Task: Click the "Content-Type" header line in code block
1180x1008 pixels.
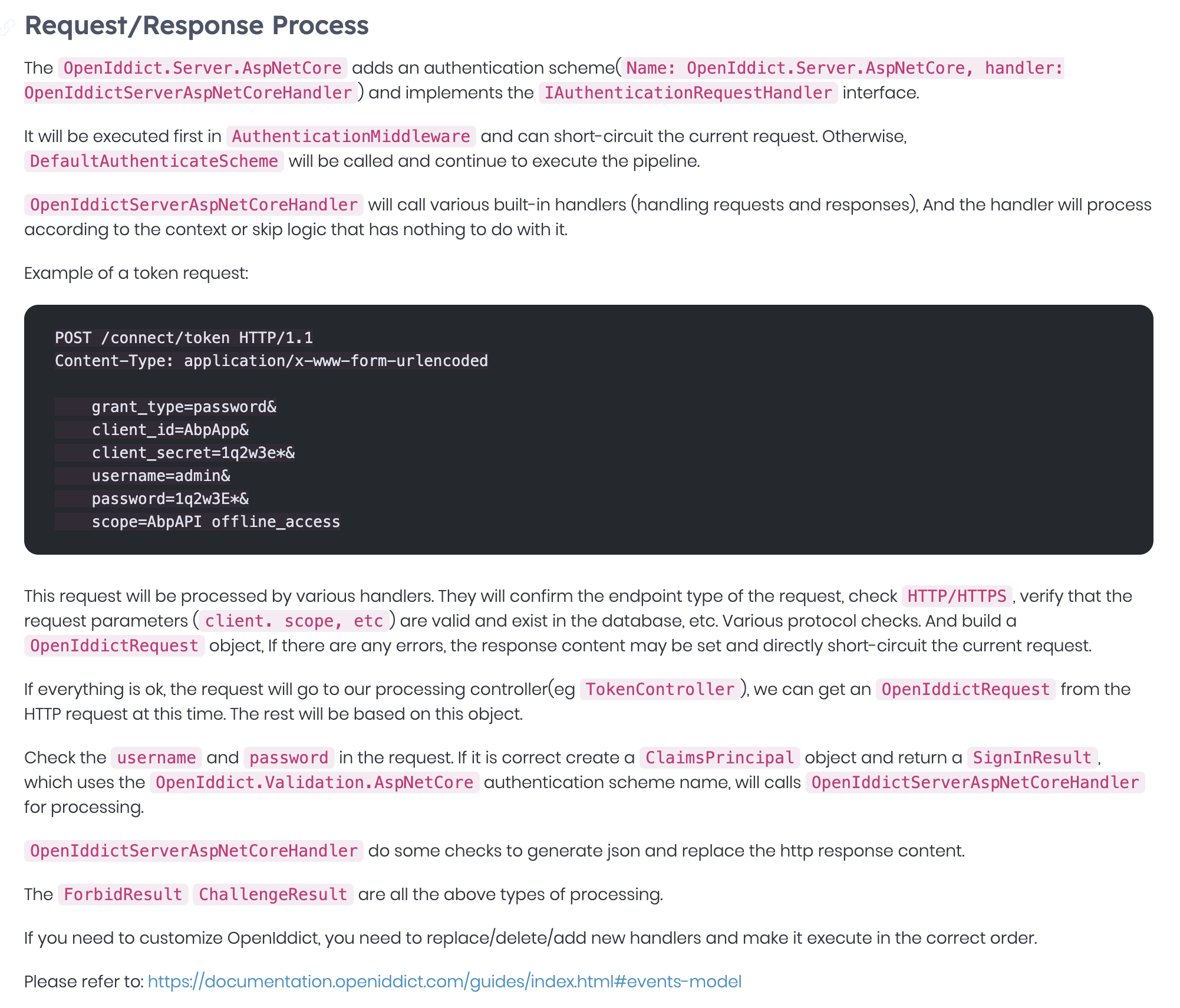Action: coord(271,361)
